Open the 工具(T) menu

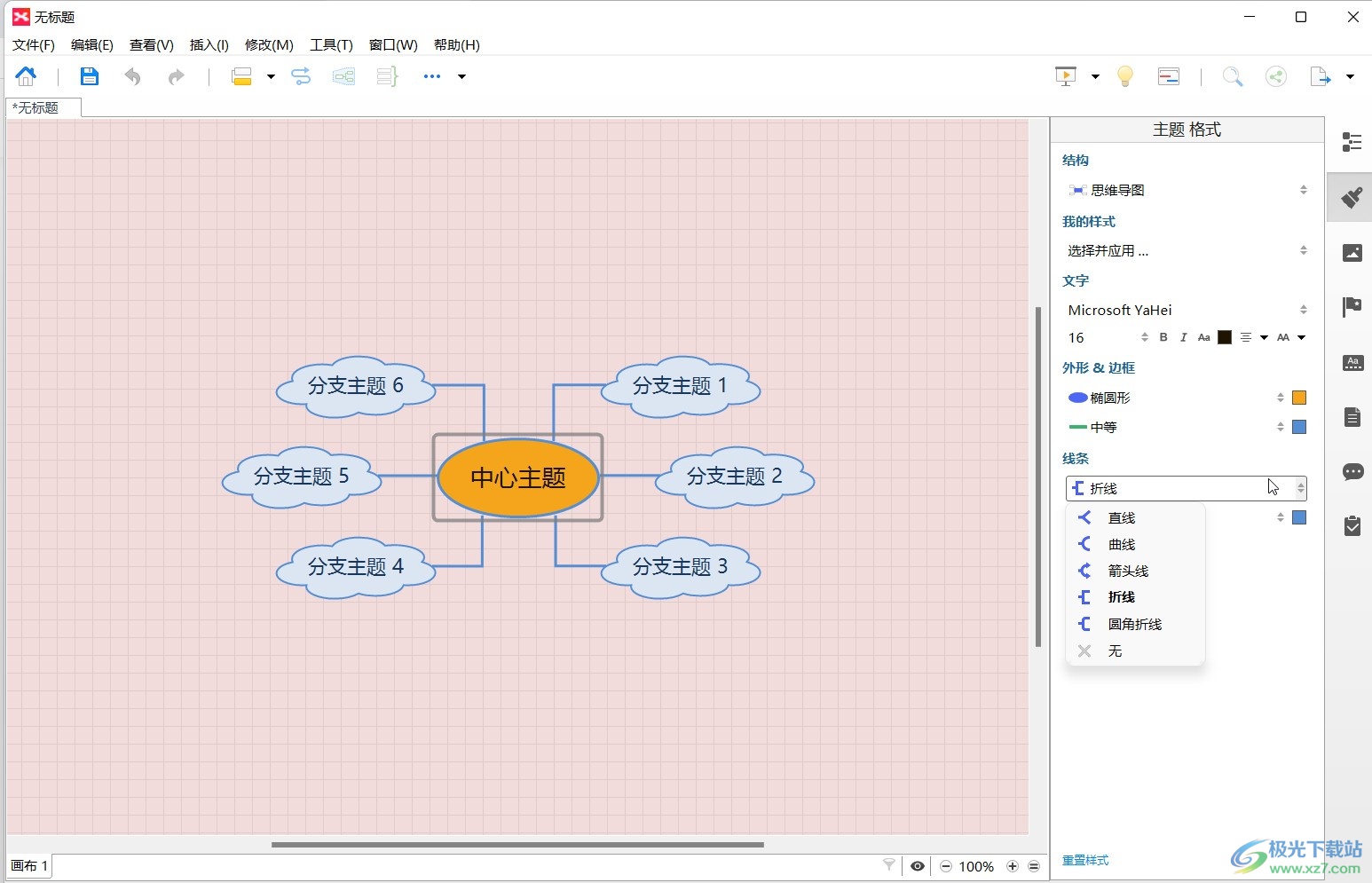(x=331, y=45)
